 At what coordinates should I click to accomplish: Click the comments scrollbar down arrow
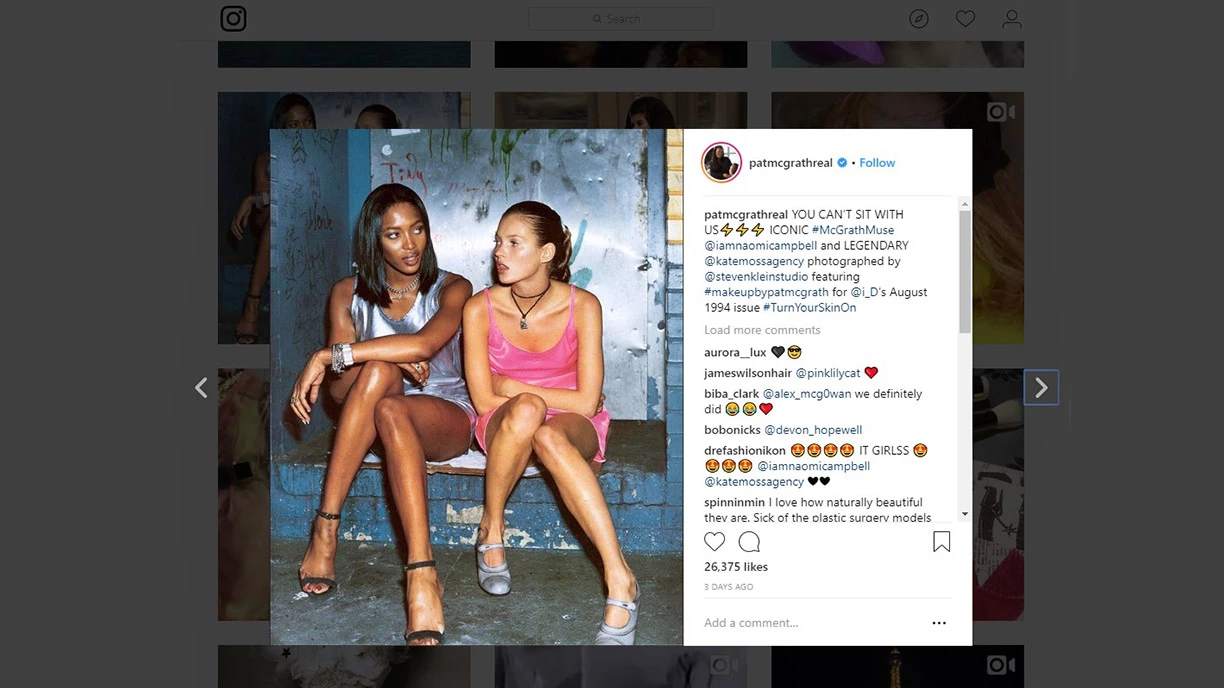[x=964, y=514]
